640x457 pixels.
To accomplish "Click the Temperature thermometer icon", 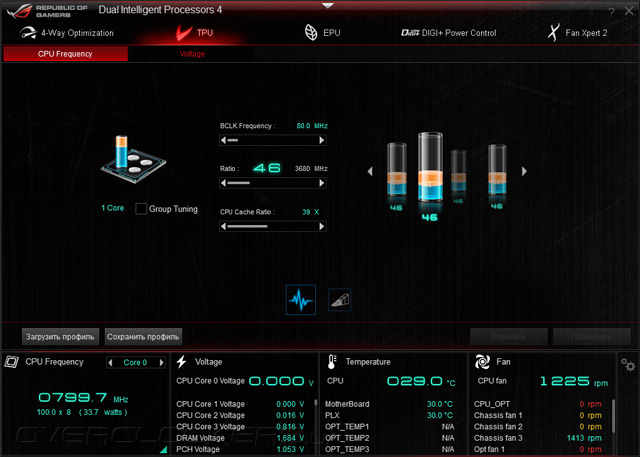I will 332,362.
